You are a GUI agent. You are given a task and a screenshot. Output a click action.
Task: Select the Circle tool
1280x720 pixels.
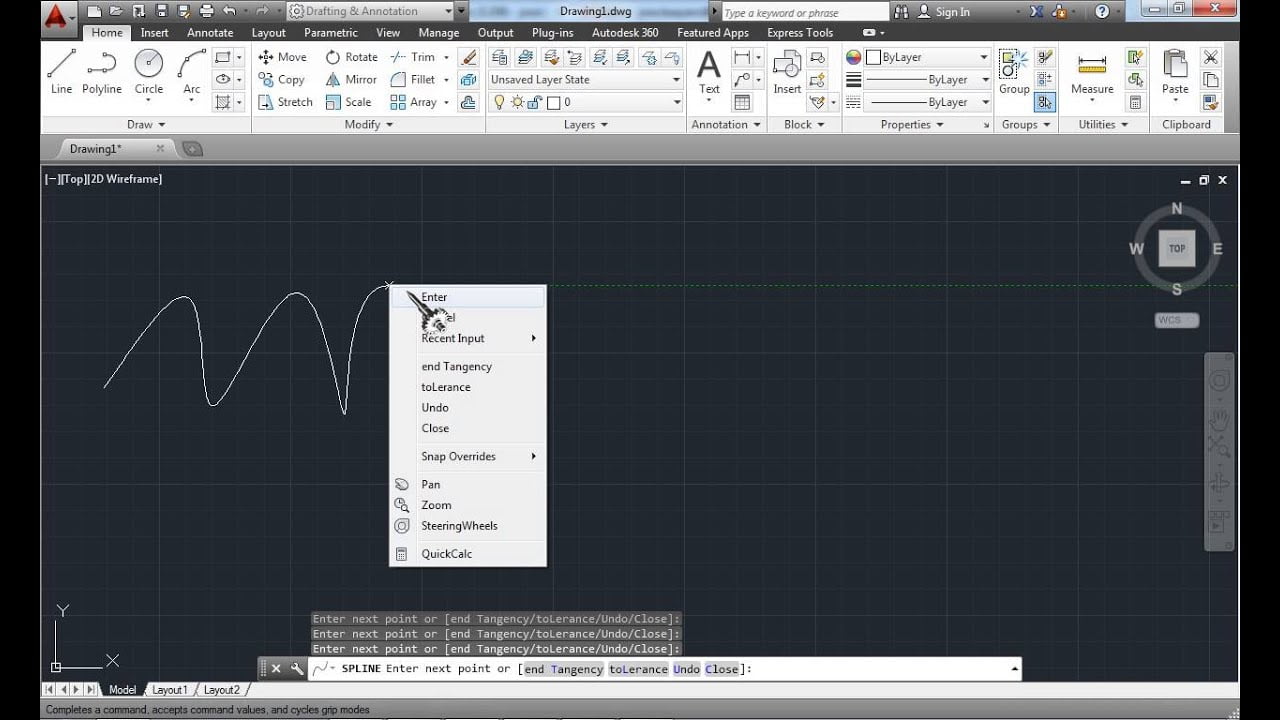click(x=149, y=70)
